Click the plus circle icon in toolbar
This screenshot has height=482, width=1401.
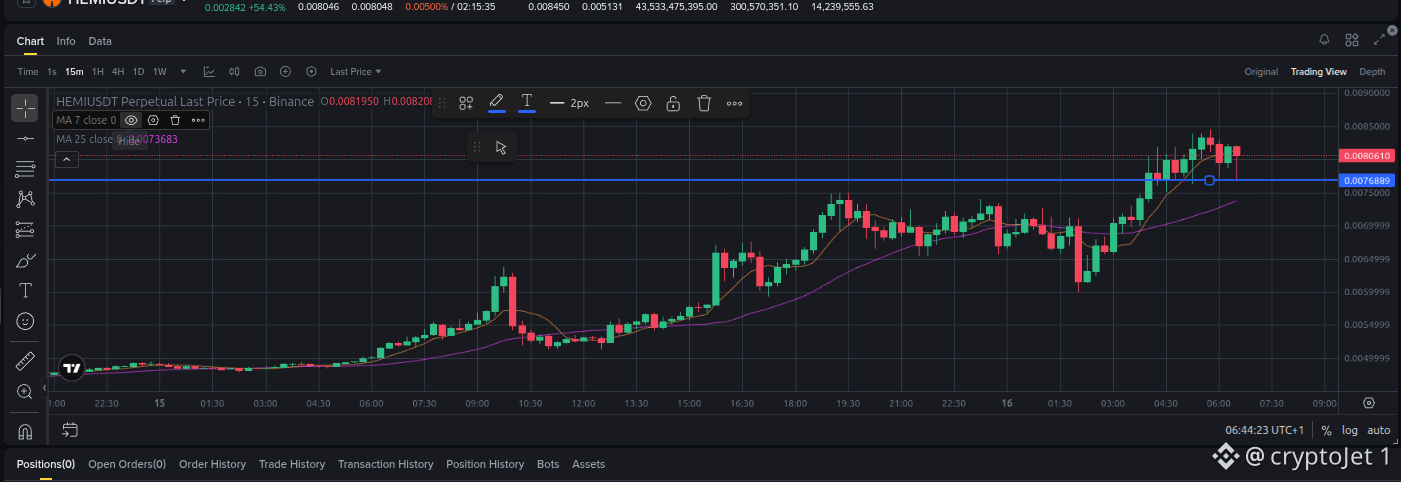(285, 72)
